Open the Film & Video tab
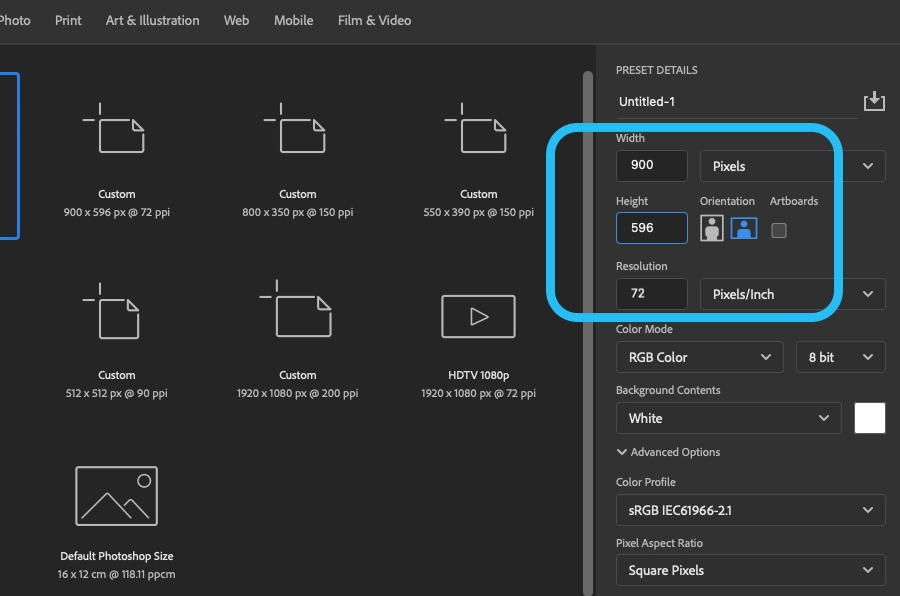The image size is (900, 596). pos(374,20)
